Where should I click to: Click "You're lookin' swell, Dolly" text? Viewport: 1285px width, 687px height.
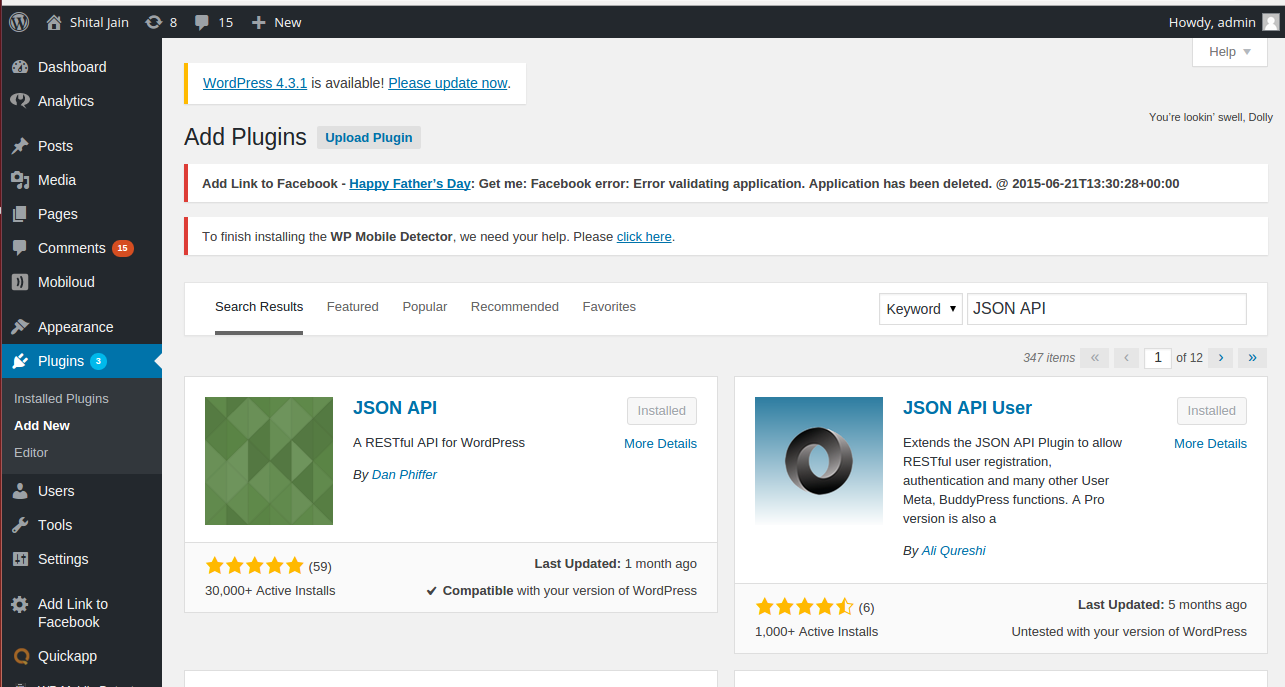click(x=1210, y=117)
